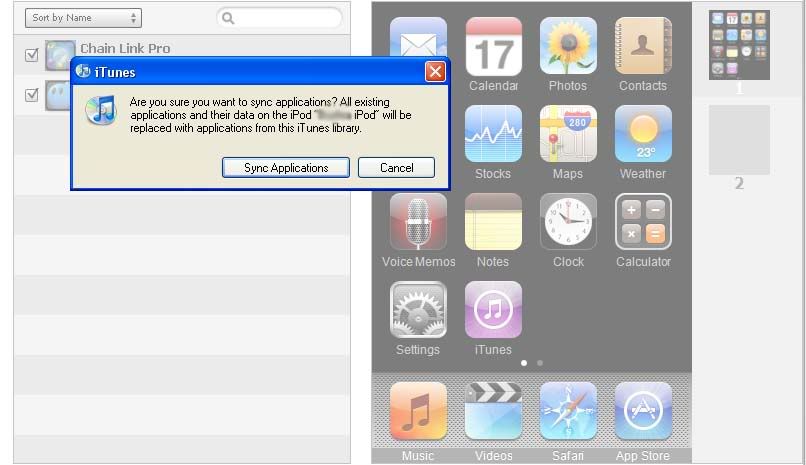Image resolution: width=806 pixels, height=465 pixels.
Task: Select the Photos sunflower icon
Action: coord(568,47)
